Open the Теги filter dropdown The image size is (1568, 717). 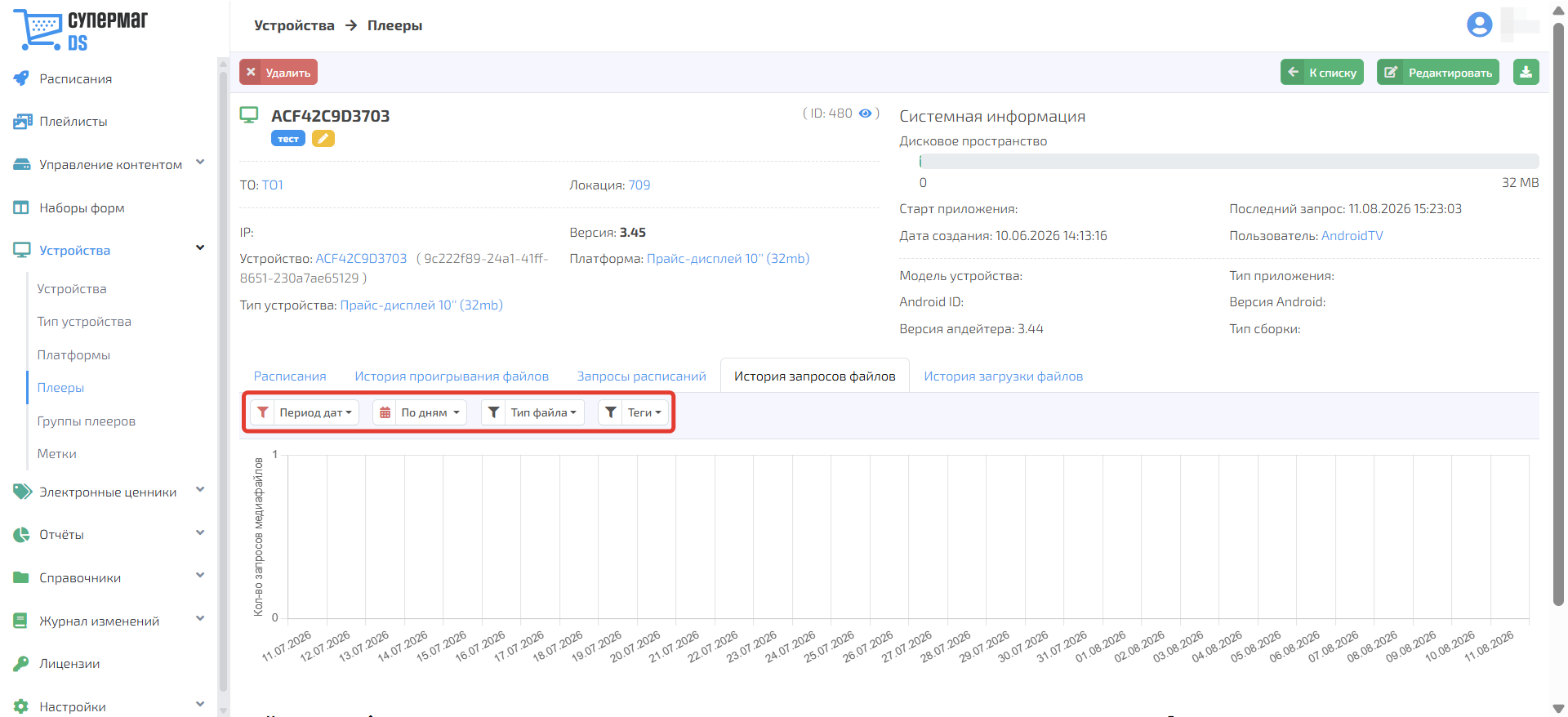pyautogui.click(x=645, y=412)
